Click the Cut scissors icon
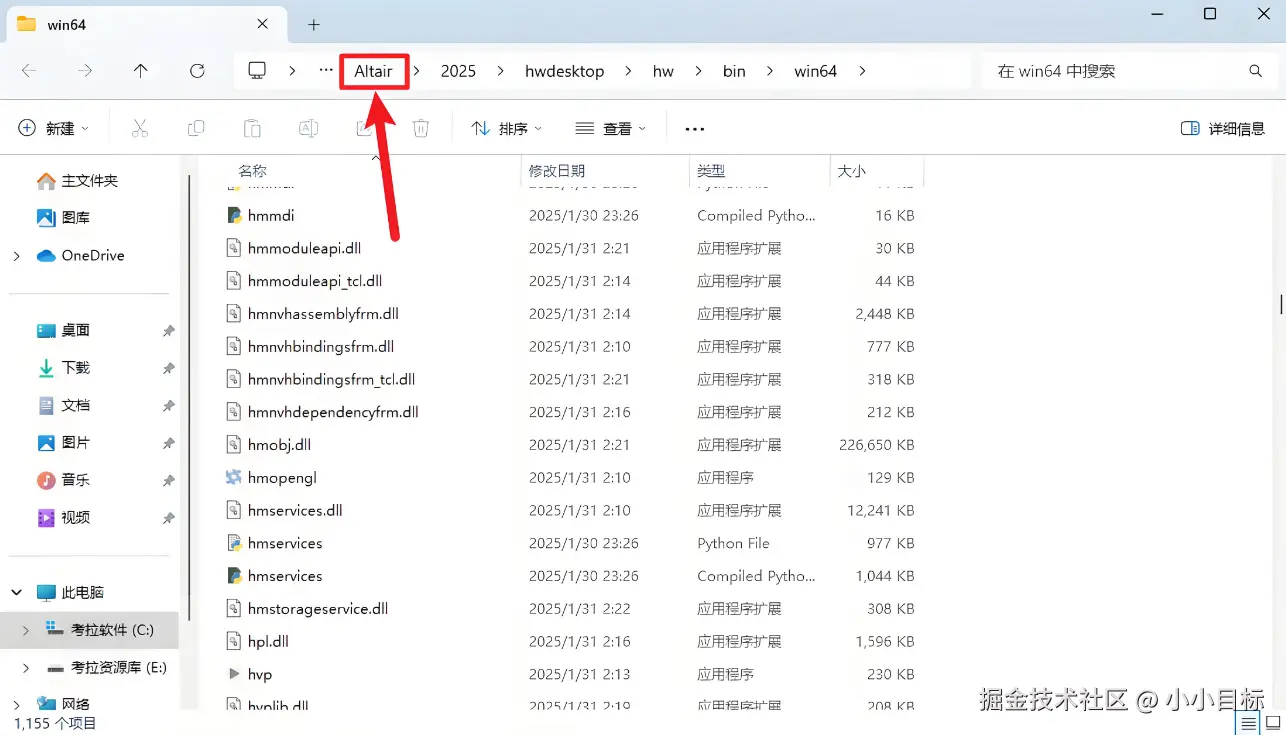Screen dimensions: 1286x735 140,128
